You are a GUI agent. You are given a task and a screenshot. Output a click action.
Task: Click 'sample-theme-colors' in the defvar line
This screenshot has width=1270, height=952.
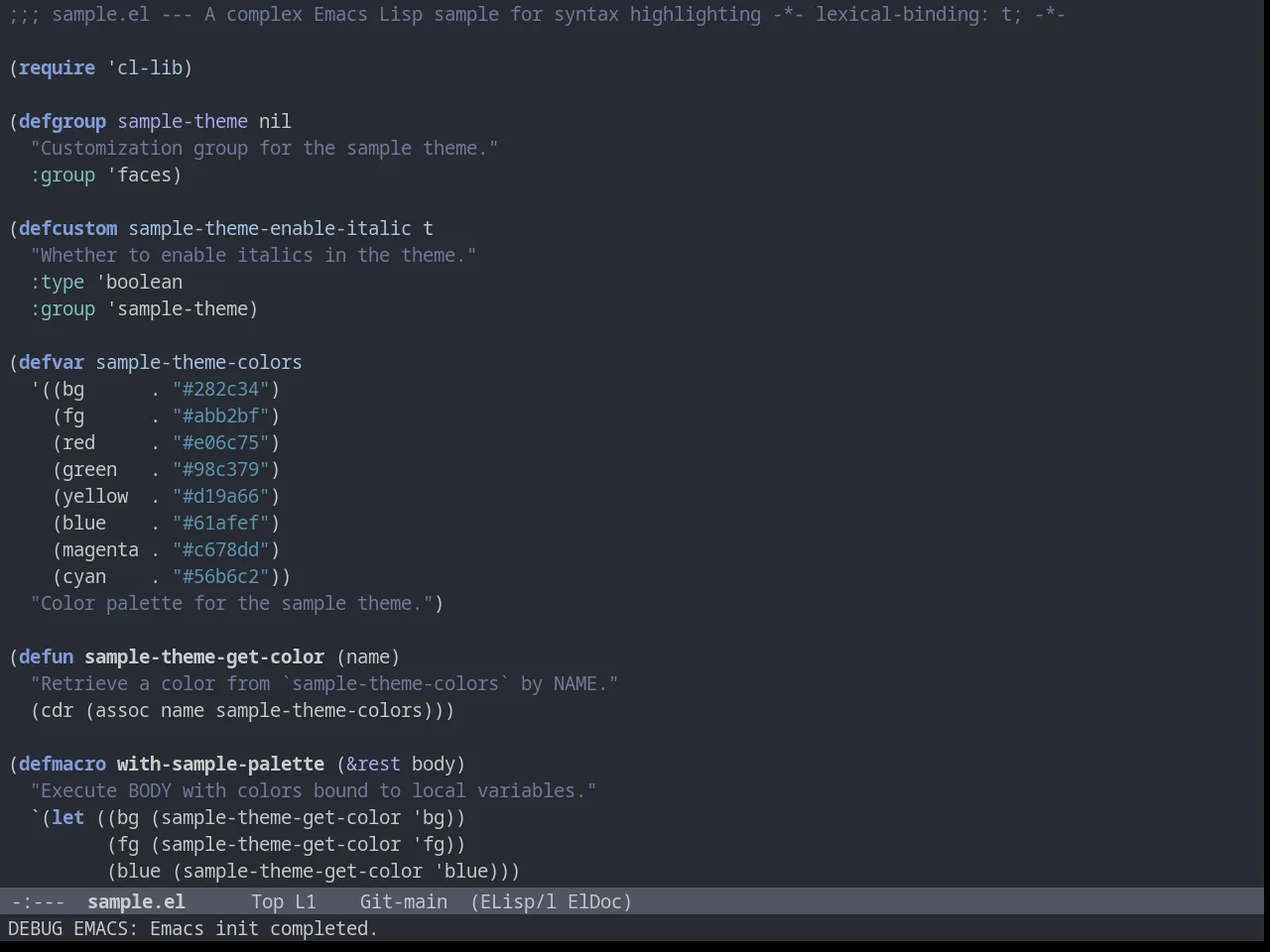point(198,362)
